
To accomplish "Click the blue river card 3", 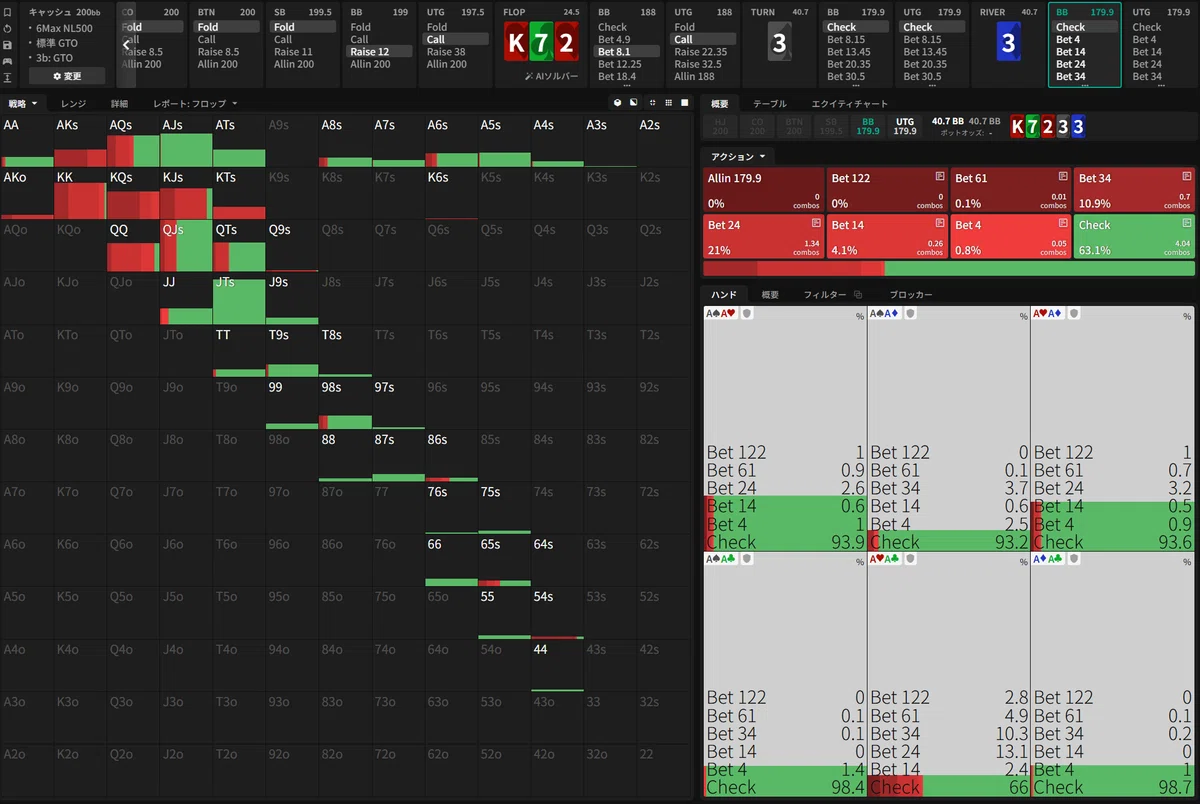I will 1008,43.
